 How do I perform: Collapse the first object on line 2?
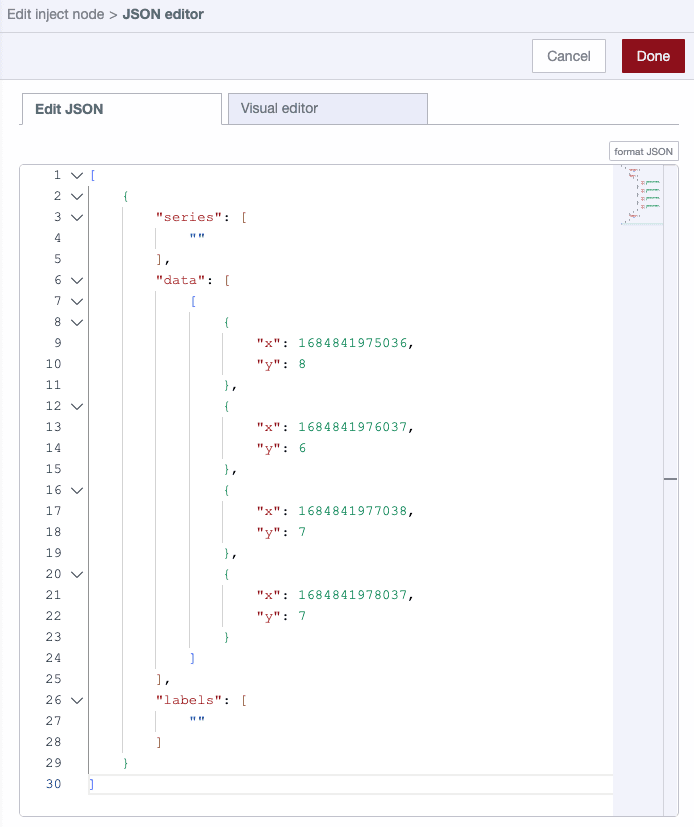pos(77,195)
